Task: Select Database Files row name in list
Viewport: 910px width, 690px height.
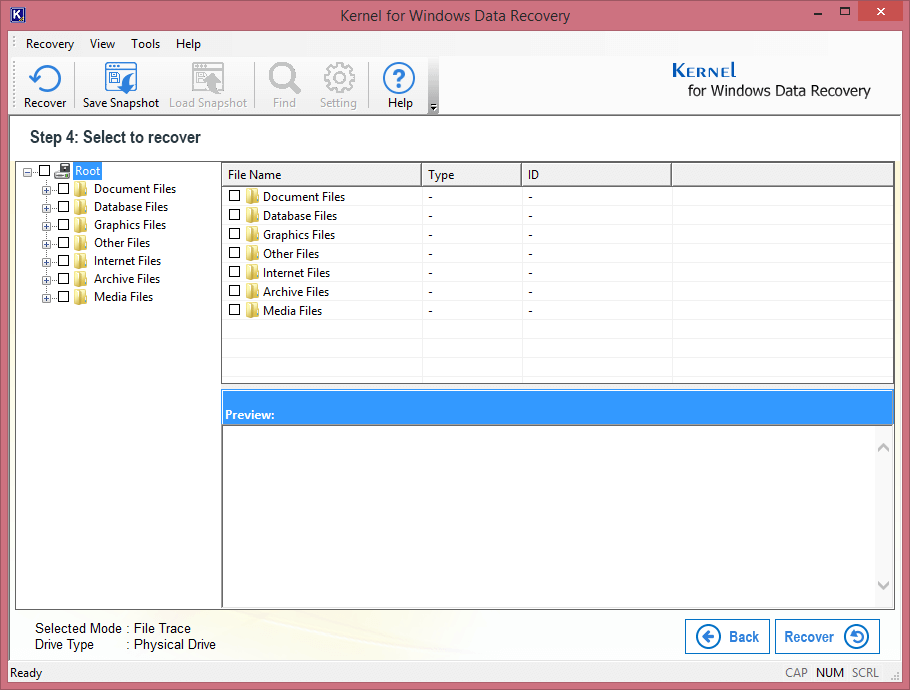Action: 300,215
